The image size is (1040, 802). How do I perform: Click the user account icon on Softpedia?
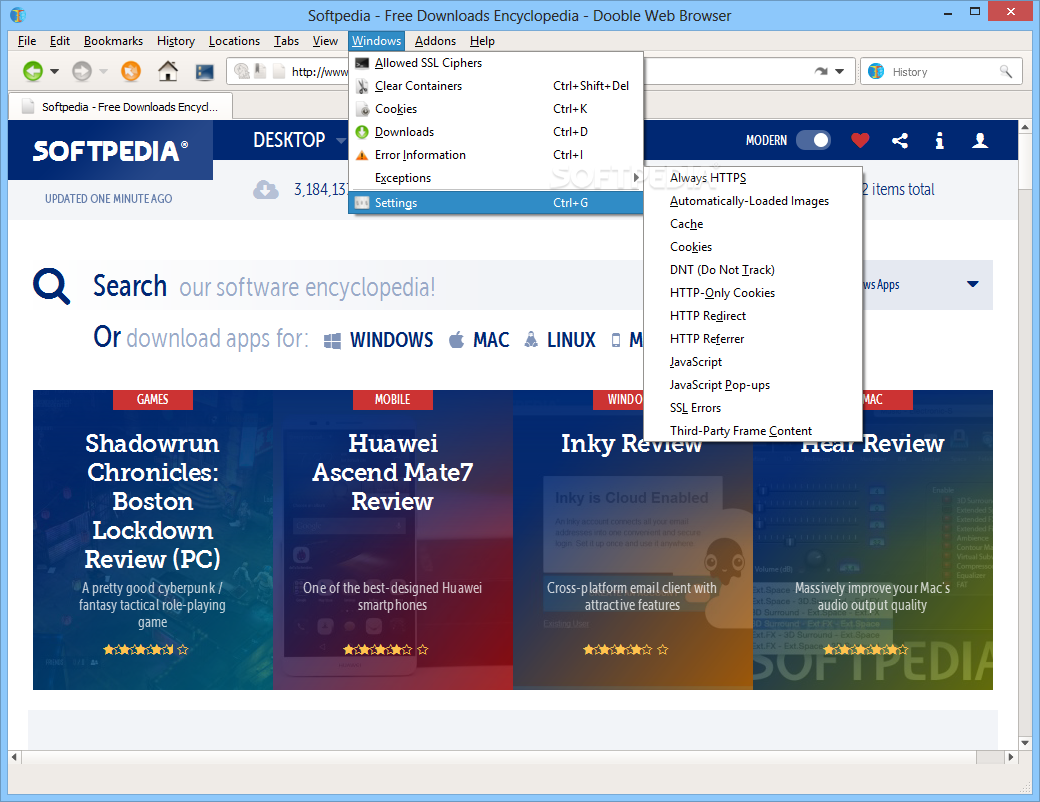click(x=980, y=140)
